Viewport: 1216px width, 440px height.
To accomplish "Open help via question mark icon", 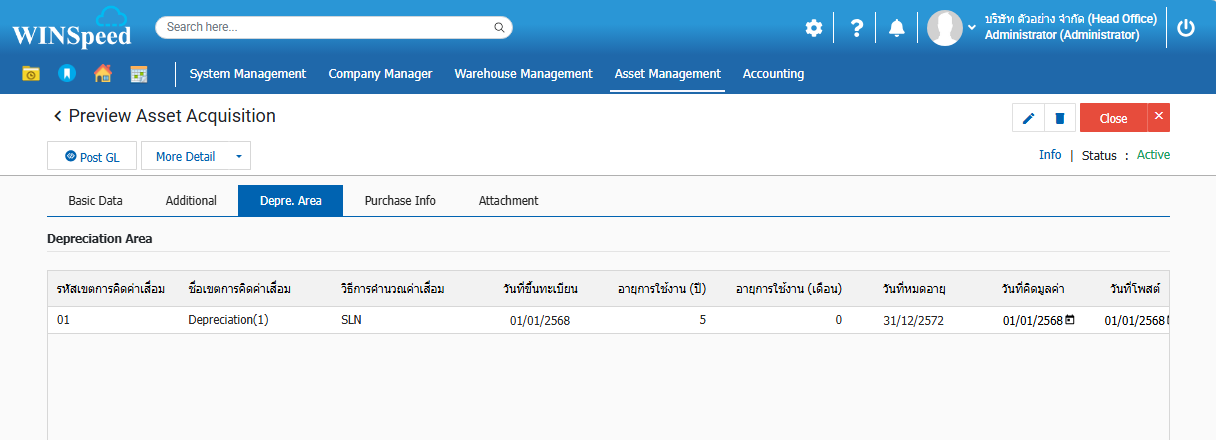I will click(x=856, y=28).
